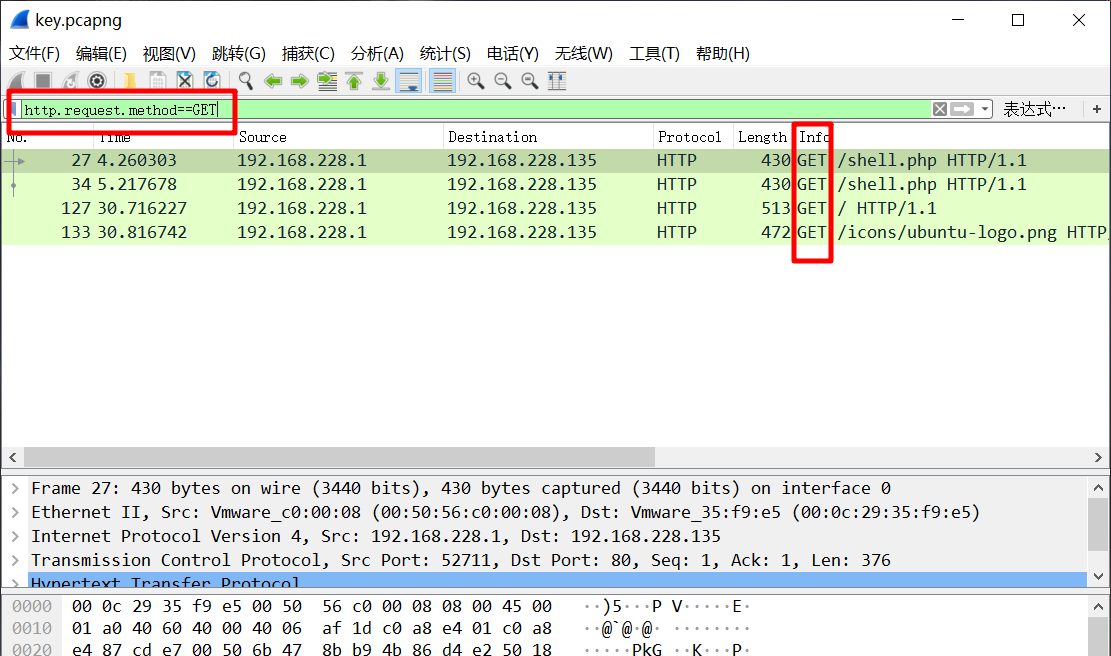Select hex row 0000 bytes
This screenshot has width=1111, height=656.
click(x=311, y=606)
